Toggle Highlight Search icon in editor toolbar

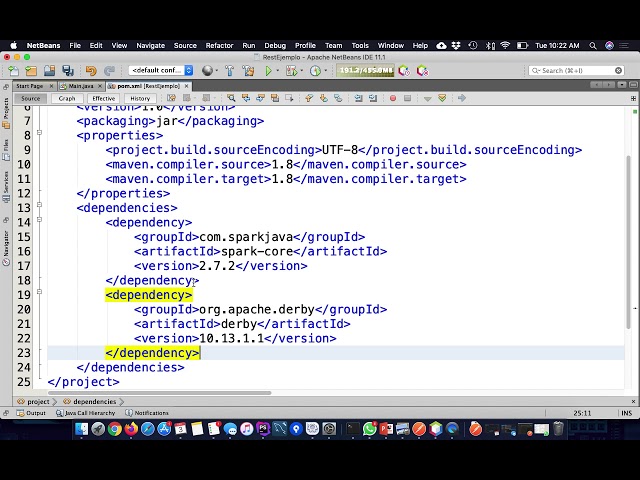(x=275, y=98)
